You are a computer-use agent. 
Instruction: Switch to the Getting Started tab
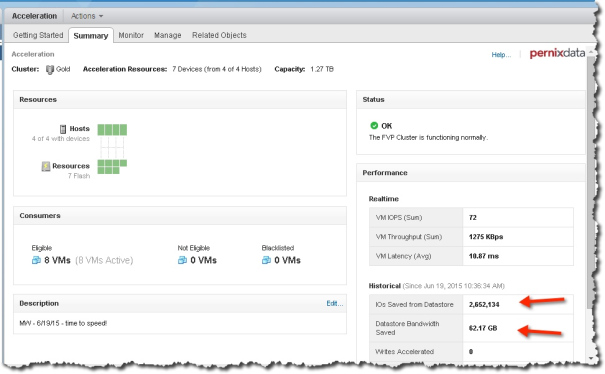click(x=38, y=35)
